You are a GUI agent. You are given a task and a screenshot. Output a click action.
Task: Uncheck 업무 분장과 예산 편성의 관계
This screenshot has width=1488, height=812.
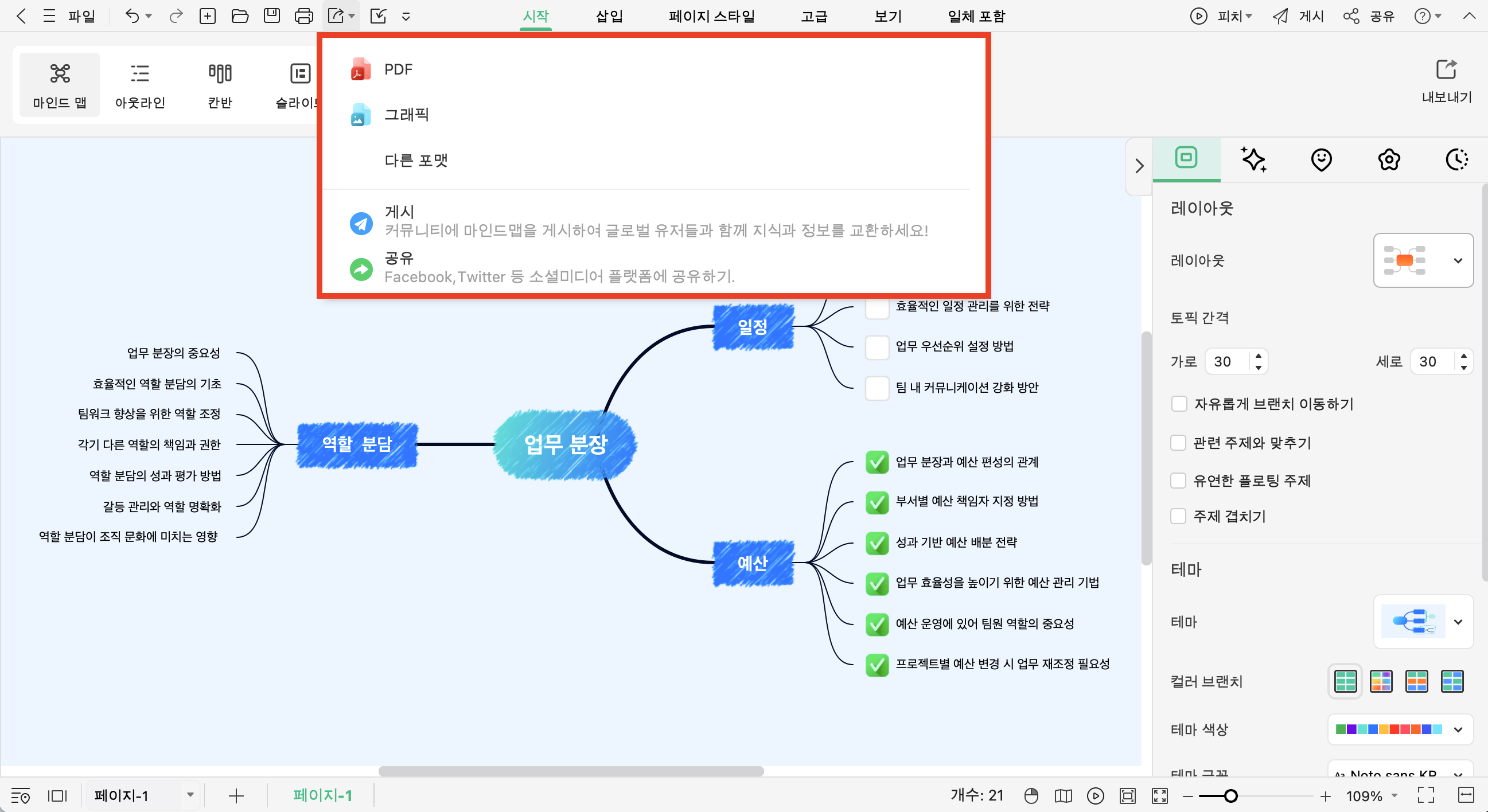877,462
